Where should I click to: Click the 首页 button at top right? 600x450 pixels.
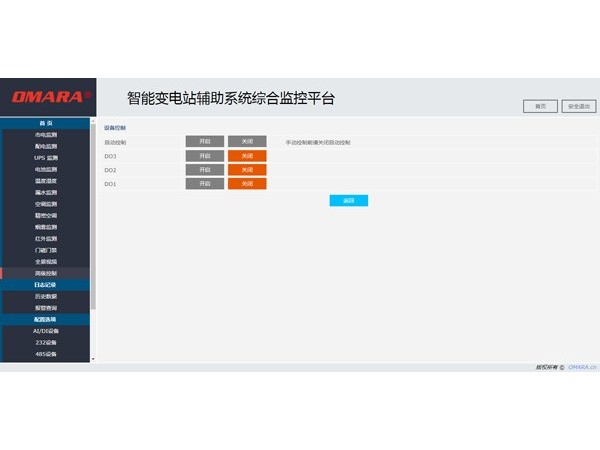coord(540,106)
